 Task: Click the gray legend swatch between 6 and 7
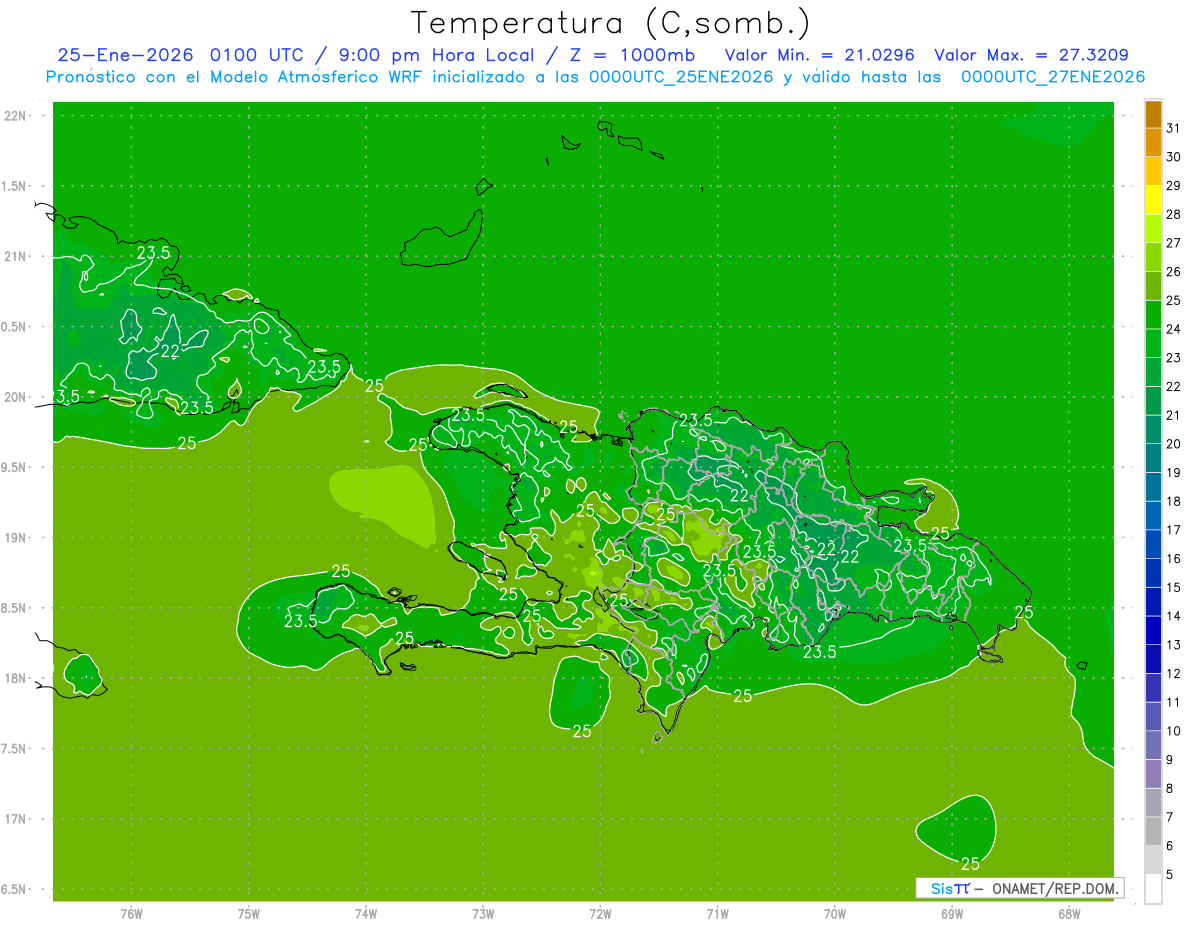(x=1153, y=831)
